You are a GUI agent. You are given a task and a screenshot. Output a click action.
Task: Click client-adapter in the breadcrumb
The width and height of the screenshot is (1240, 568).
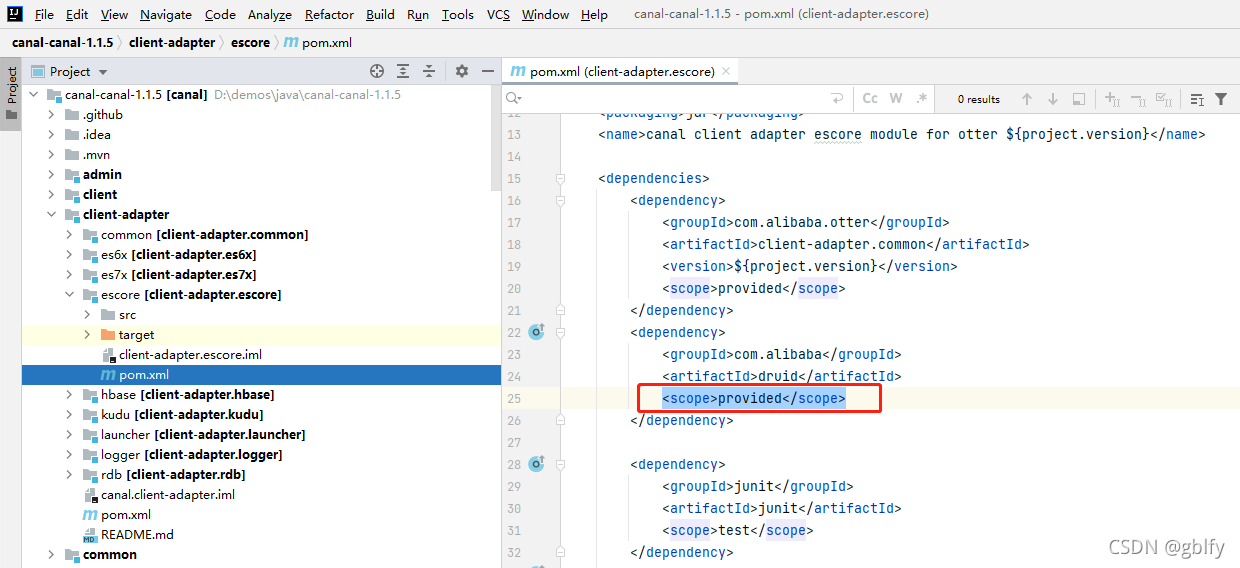coord(172,42)
